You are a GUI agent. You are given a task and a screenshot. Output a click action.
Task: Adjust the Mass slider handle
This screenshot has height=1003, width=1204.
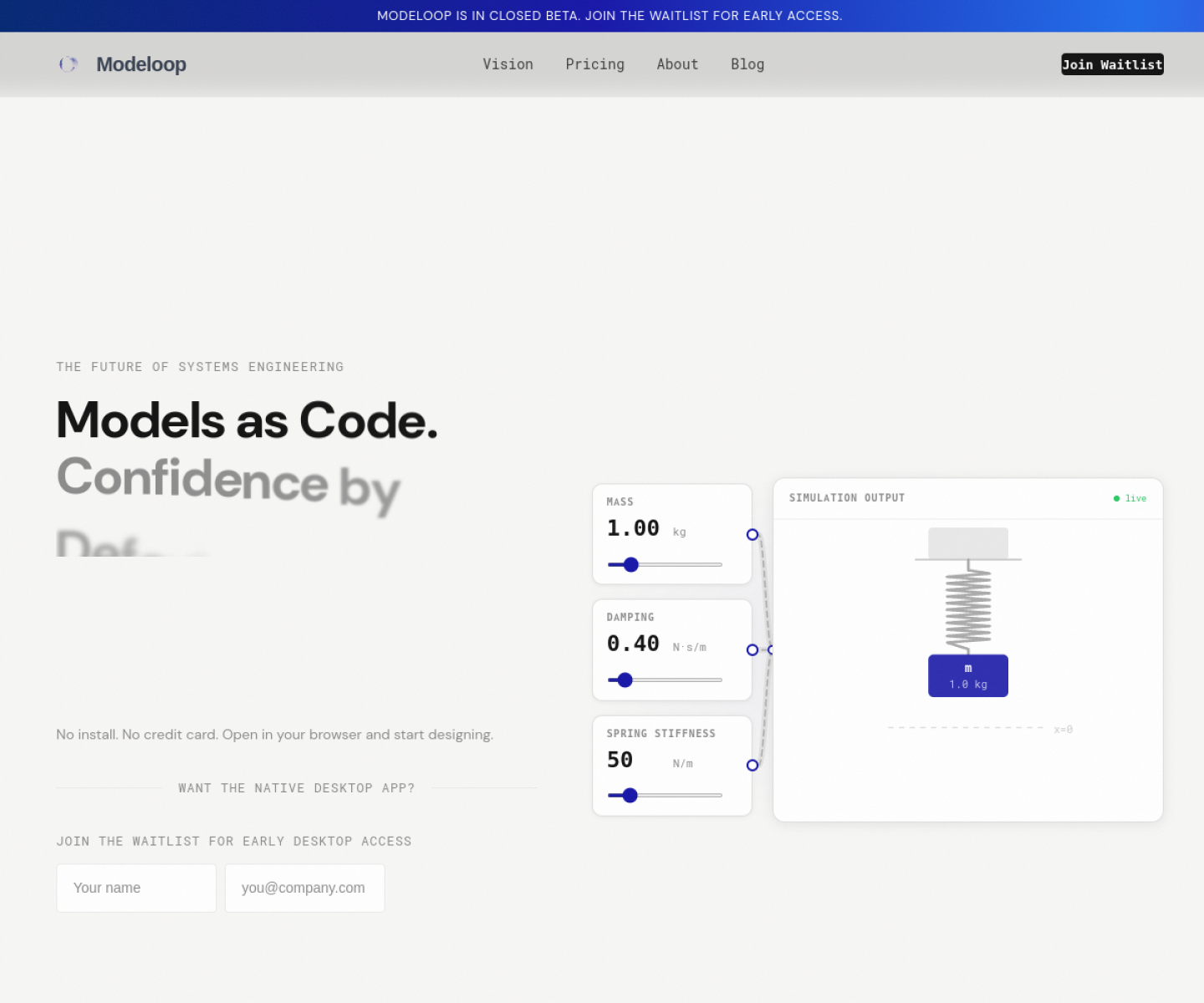pos(631,565)
